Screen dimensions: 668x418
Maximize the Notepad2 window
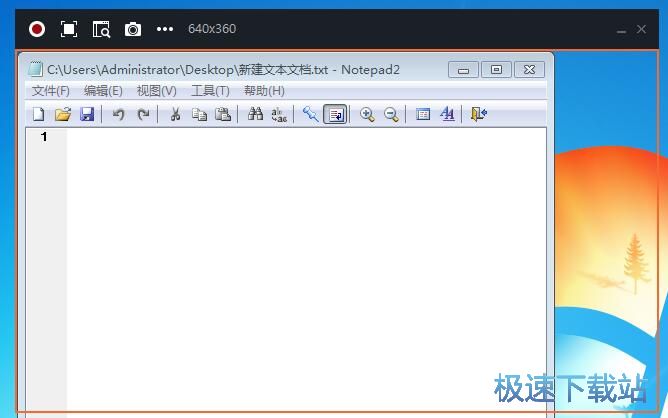496,70
